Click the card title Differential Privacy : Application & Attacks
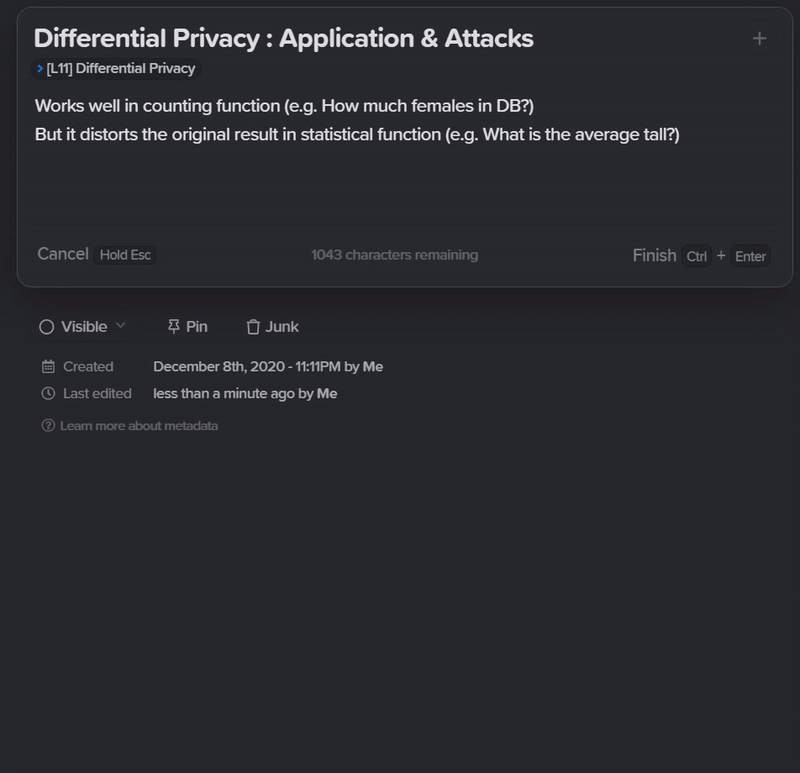 point(284,38)
